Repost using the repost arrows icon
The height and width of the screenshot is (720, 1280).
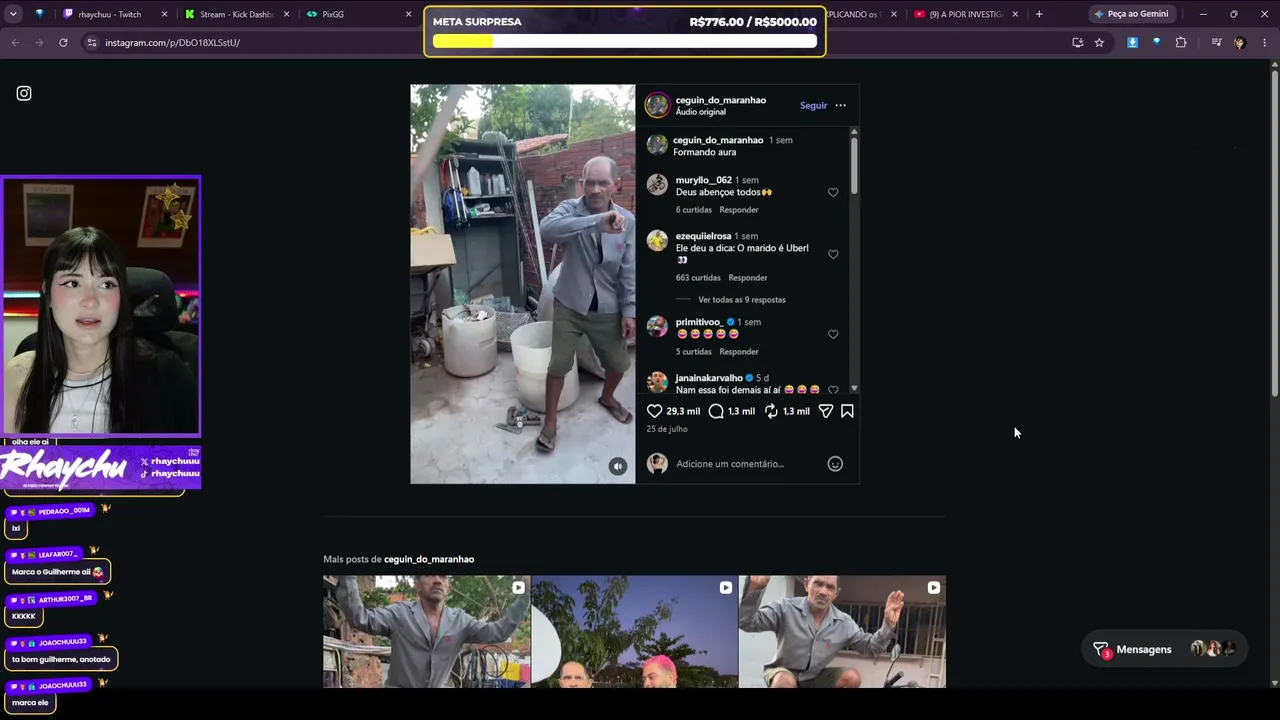point(771,411)
